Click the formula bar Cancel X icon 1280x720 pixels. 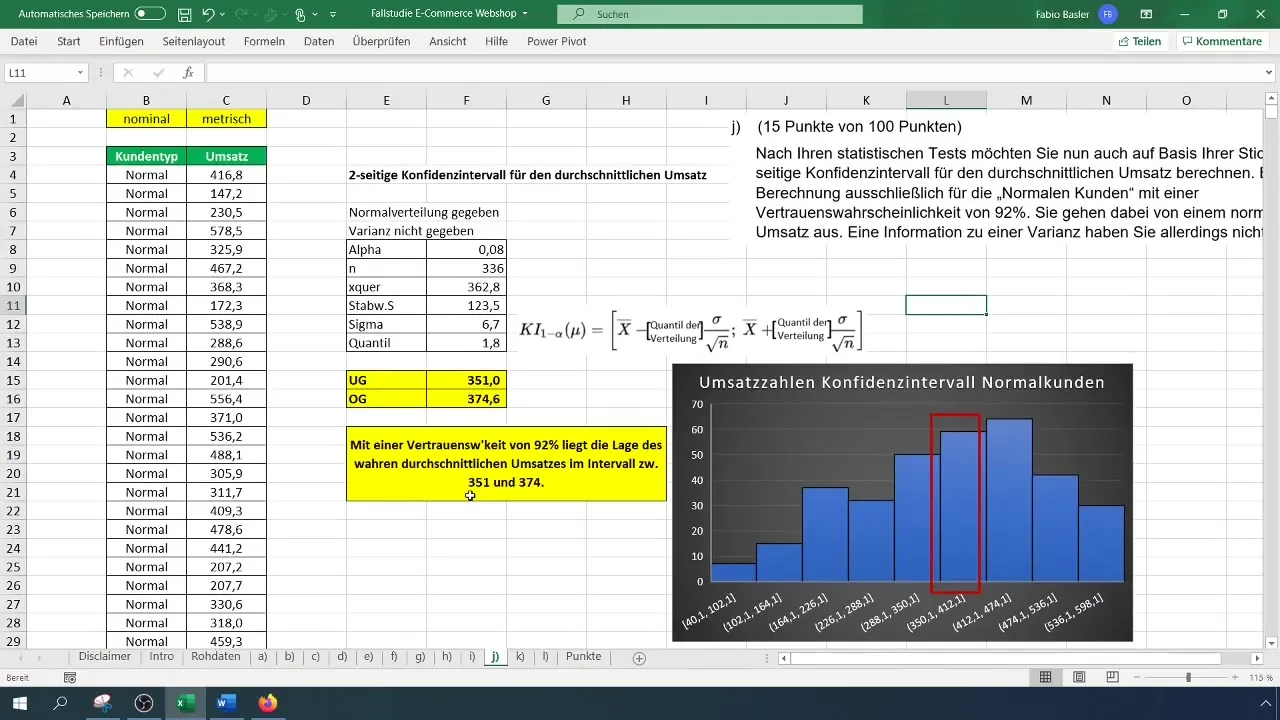point(128,73)
